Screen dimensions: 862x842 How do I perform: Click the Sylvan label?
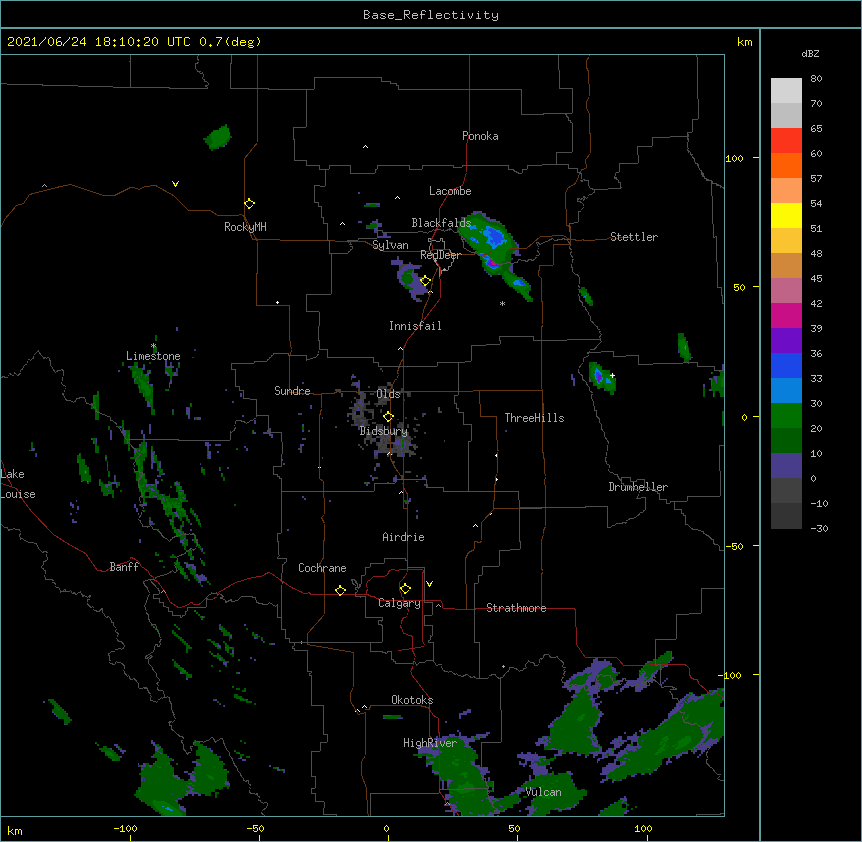(x=390, y=245)
